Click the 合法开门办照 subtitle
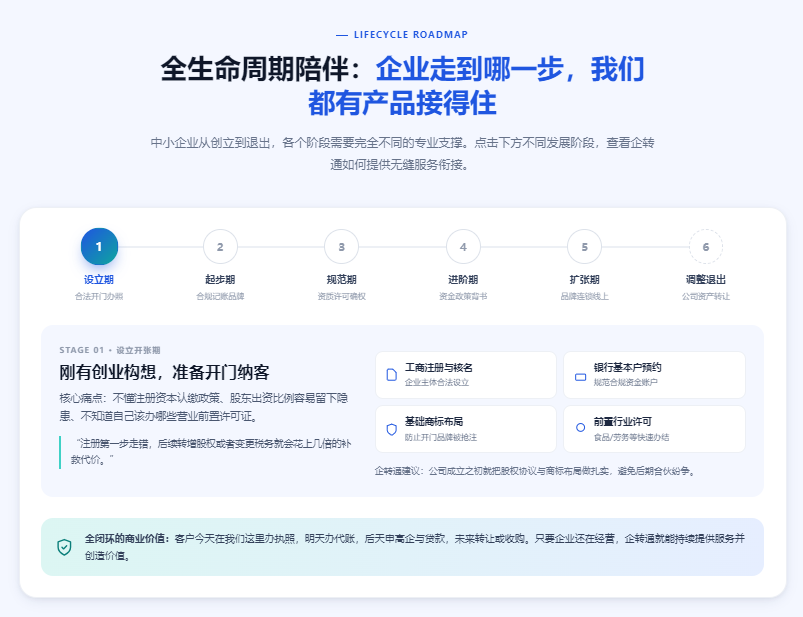Screen dimensions: 803x617 coord(99,296)
